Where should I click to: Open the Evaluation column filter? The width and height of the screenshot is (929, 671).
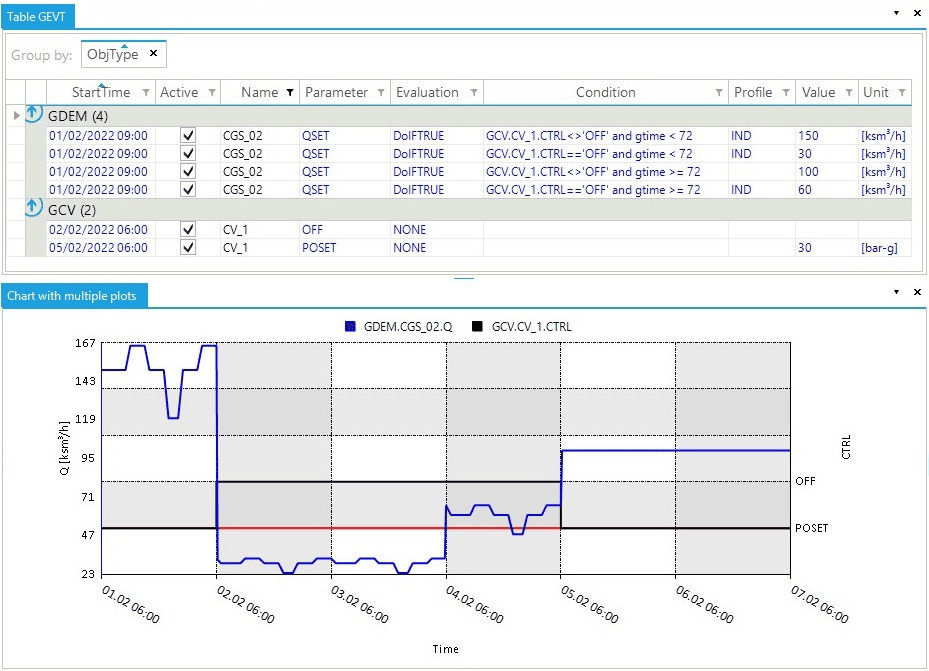(473, 93)
